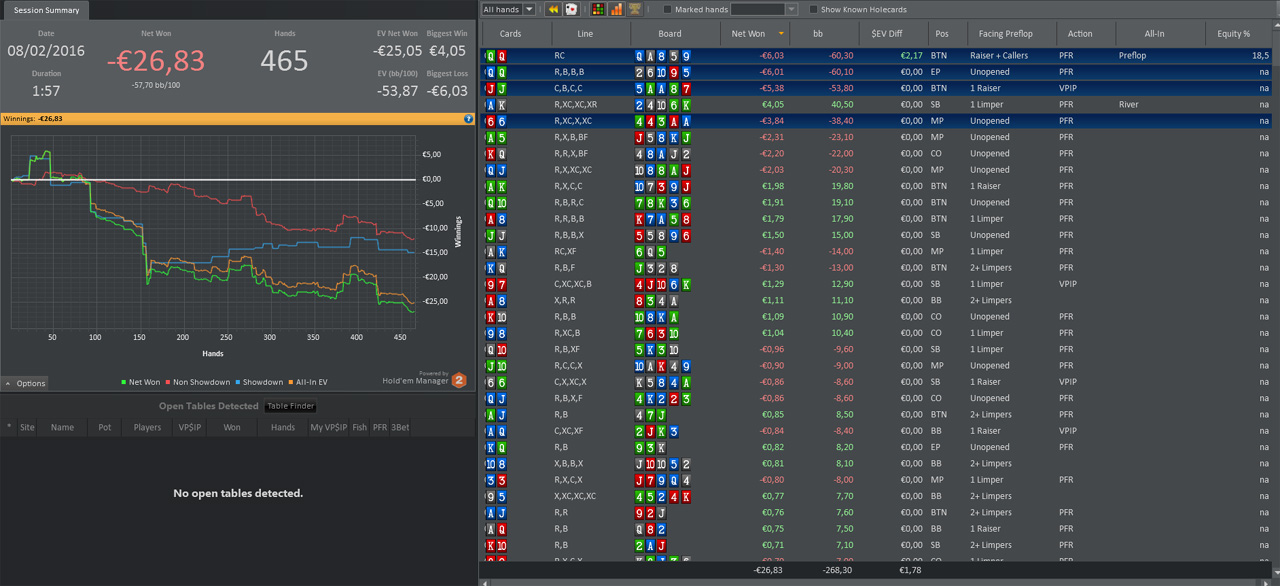Click the line 'X,XC,XC,XC'
The image size is (1280, 586).
(575, 496)
